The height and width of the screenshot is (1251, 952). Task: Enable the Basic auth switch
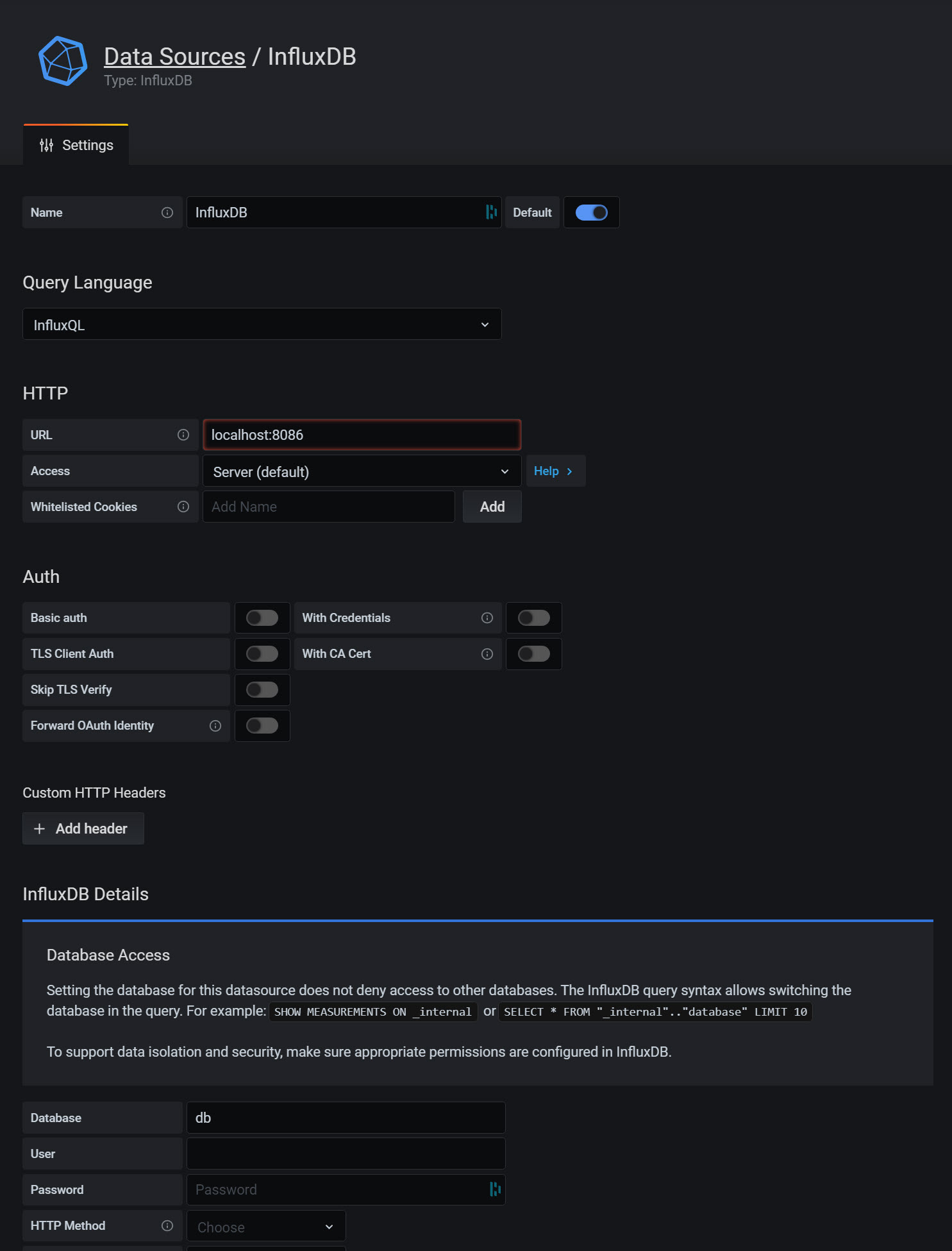pos(262,618)
